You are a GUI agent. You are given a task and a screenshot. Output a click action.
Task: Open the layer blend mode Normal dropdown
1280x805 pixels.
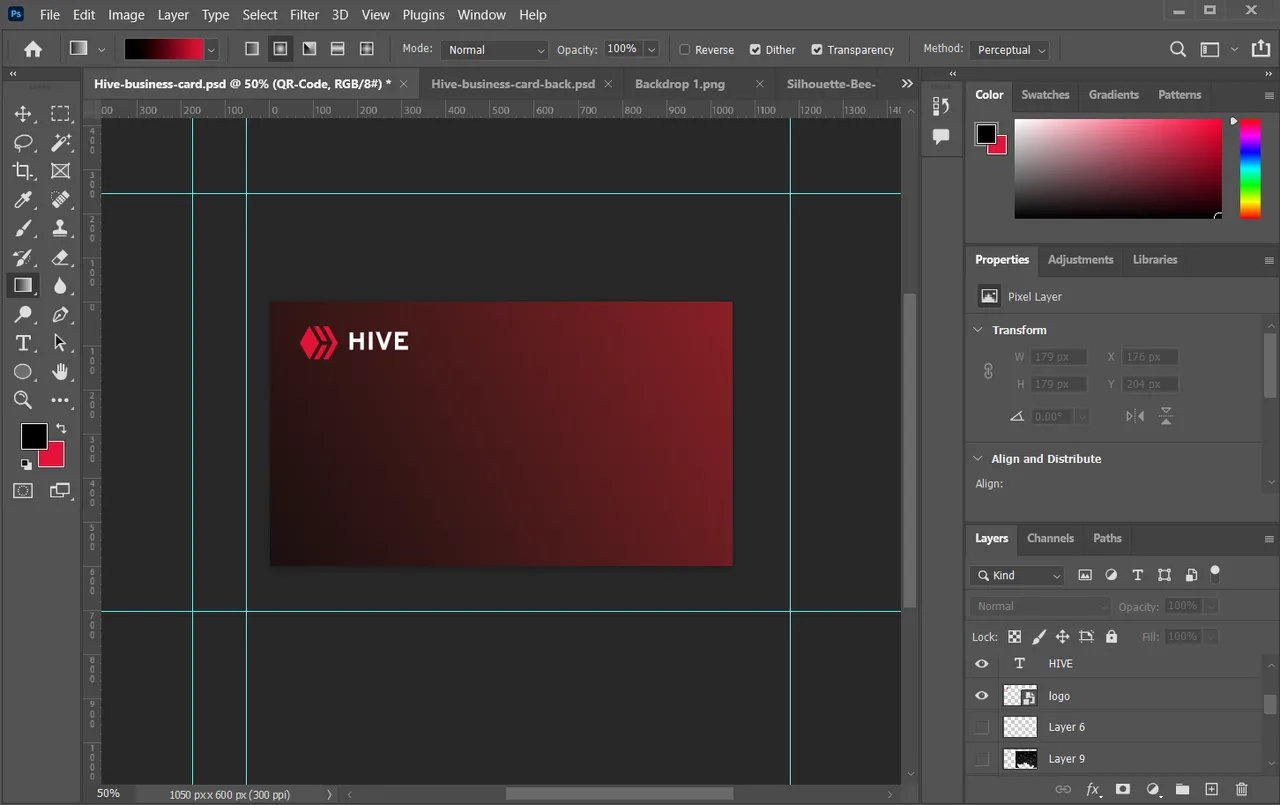1039,606
